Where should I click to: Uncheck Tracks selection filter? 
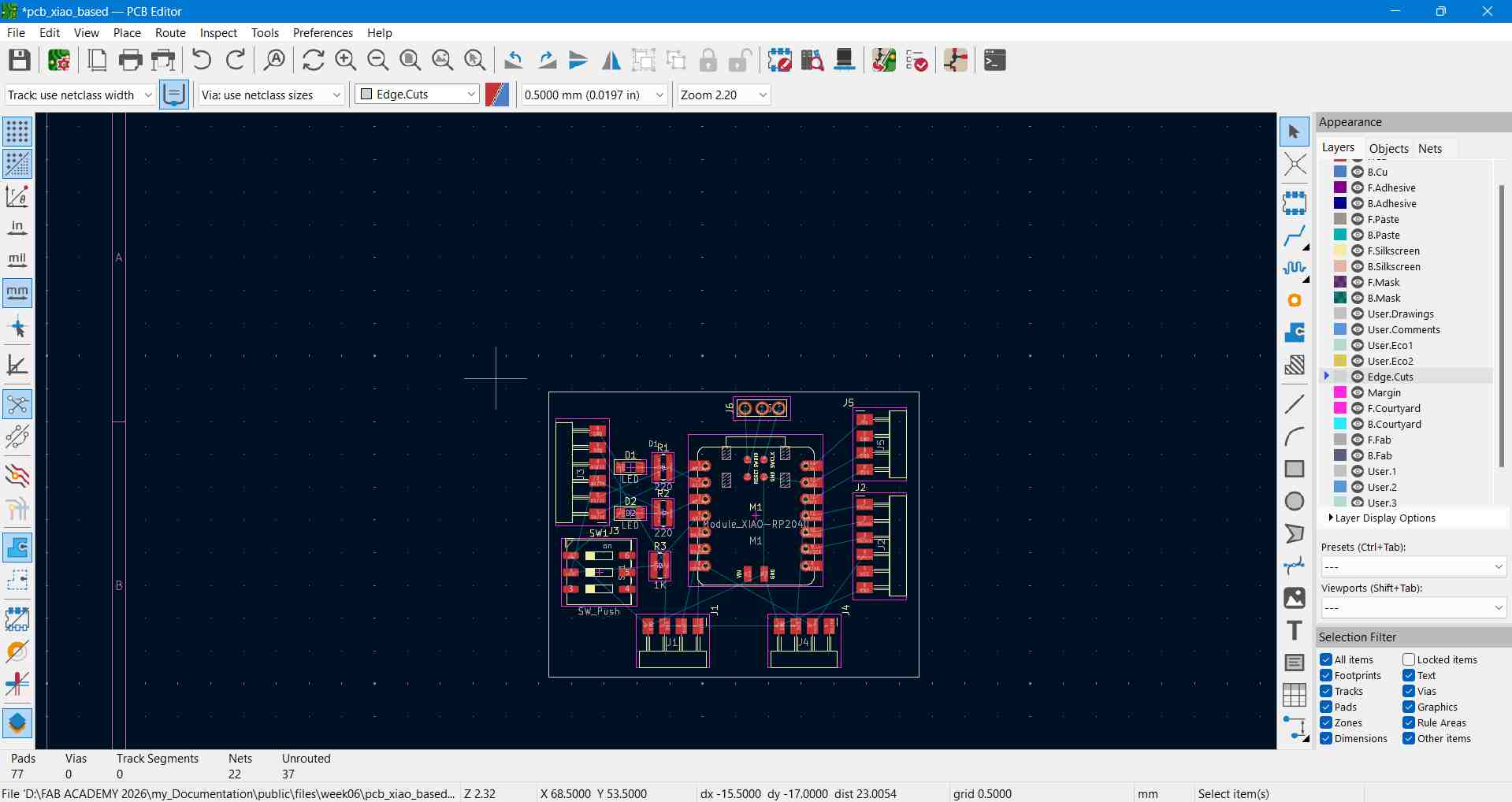point(1326,691)
